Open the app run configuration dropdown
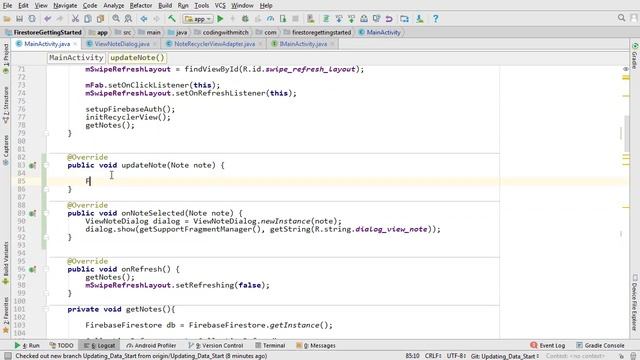 [x=198, y=19]
